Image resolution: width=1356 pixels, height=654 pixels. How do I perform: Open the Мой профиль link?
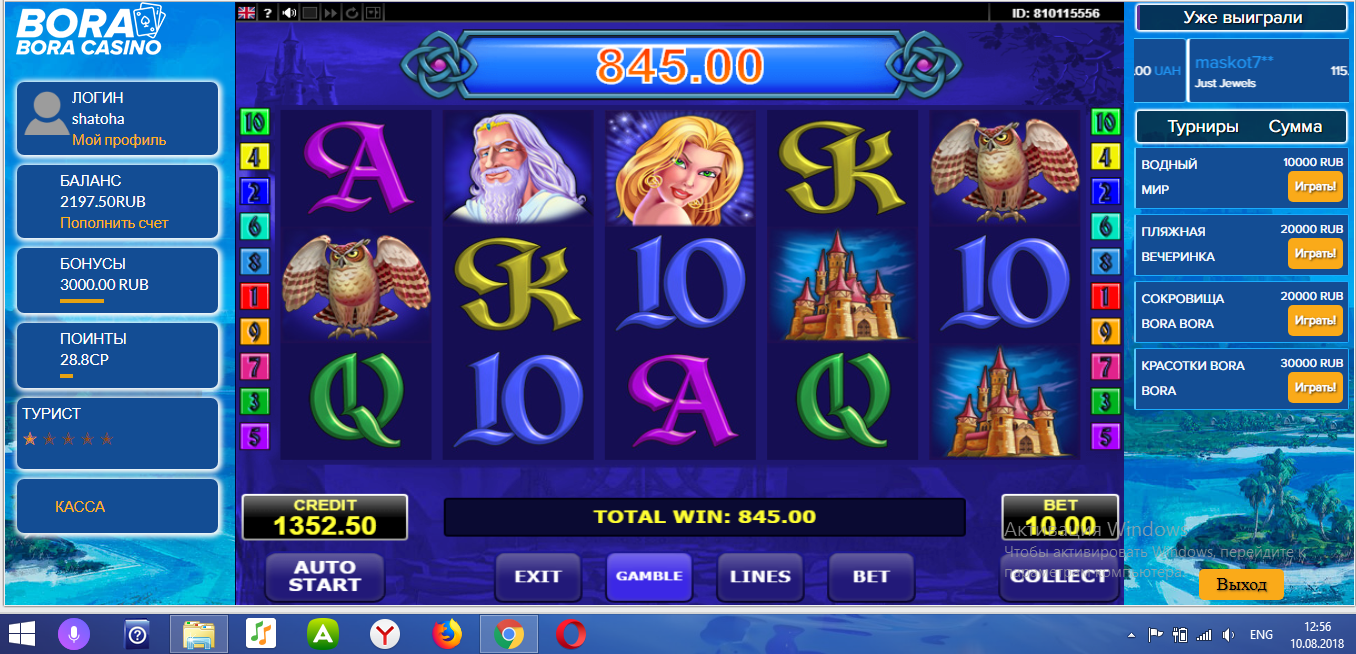coord(119,140)
